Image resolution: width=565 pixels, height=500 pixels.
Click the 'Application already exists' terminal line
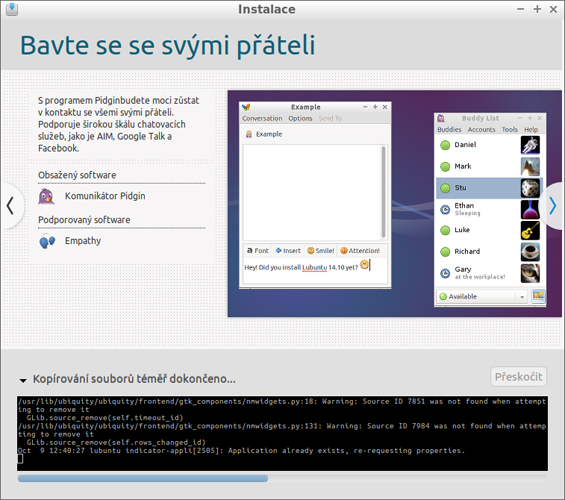click(x=241, y=451)
